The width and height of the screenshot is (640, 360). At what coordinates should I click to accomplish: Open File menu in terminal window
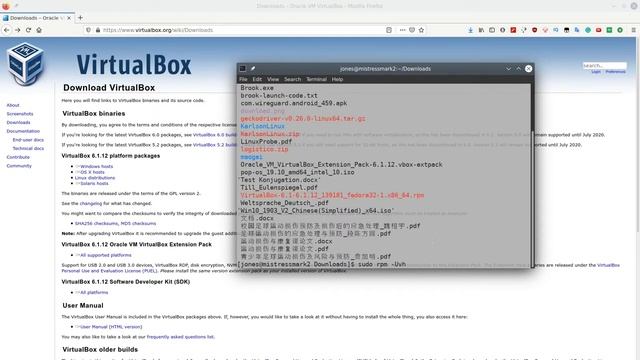[243, 79]
